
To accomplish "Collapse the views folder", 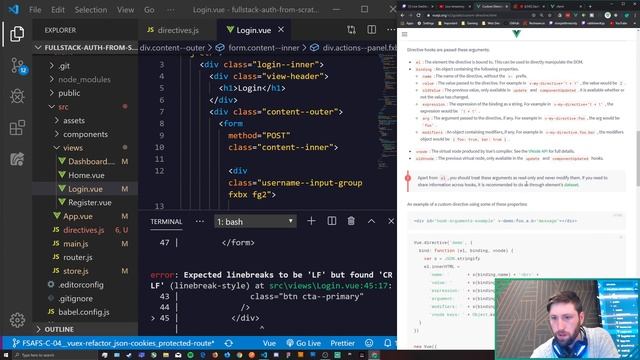I will tap(73, 148).
